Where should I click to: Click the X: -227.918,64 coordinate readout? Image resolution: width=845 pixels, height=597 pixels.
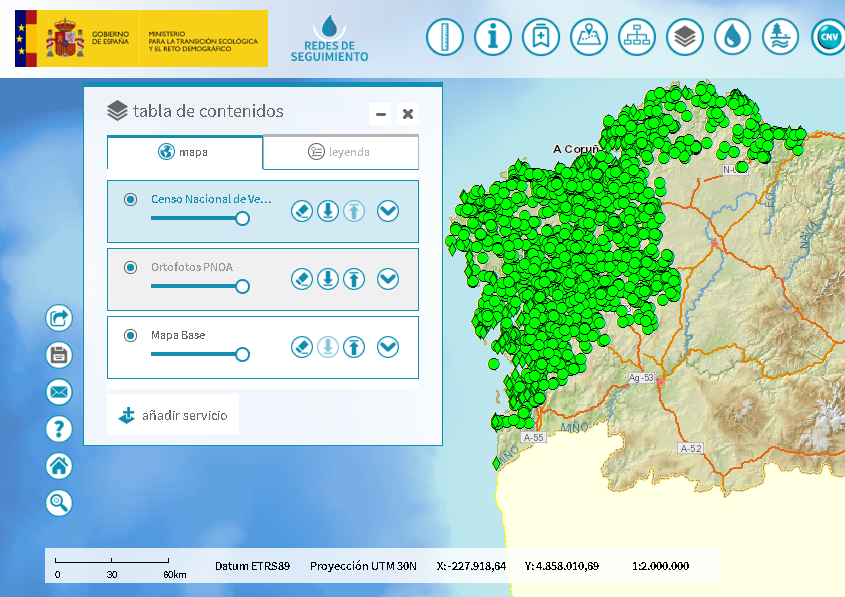[x=471, y=566]
